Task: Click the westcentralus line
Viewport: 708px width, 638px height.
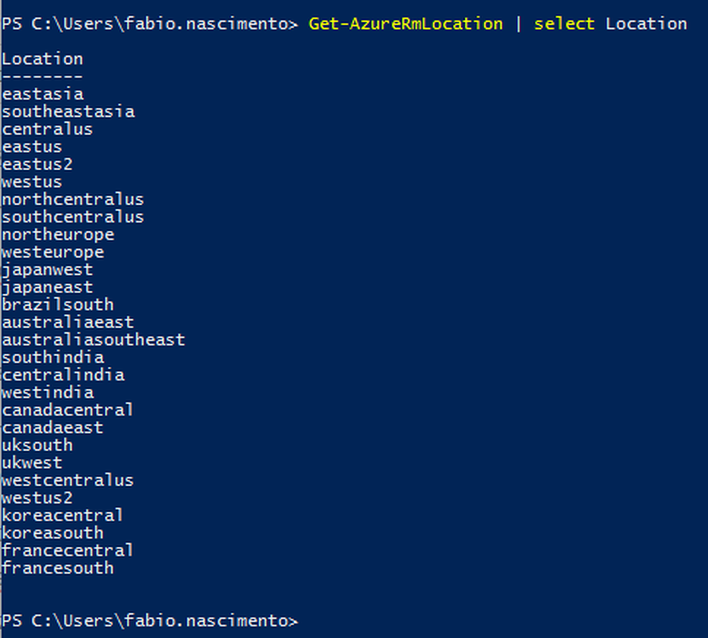Action: [x=68, y=480]
